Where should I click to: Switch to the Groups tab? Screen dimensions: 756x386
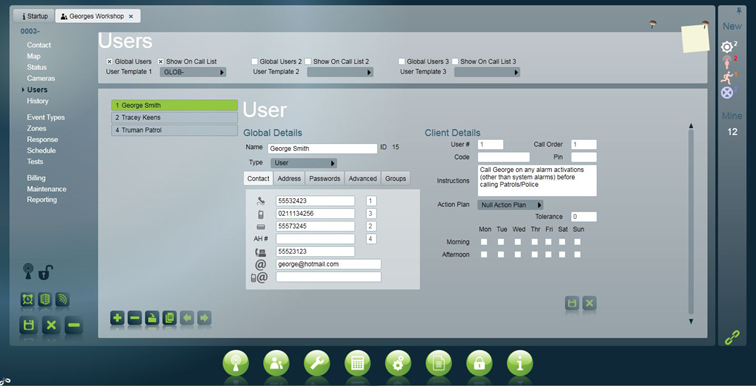tap(396, 178)
